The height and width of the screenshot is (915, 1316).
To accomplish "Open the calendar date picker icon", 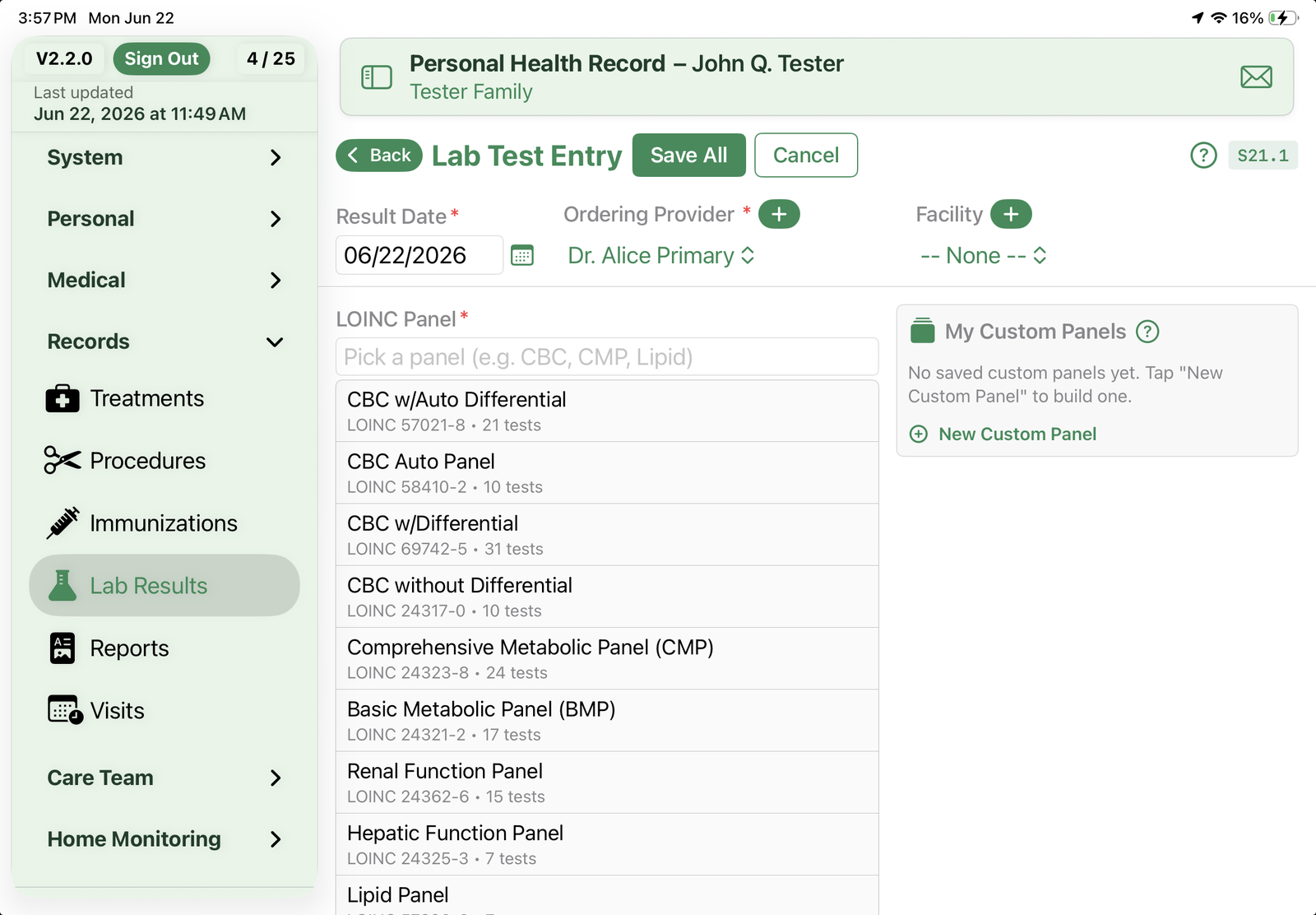I will pos(522,255).
